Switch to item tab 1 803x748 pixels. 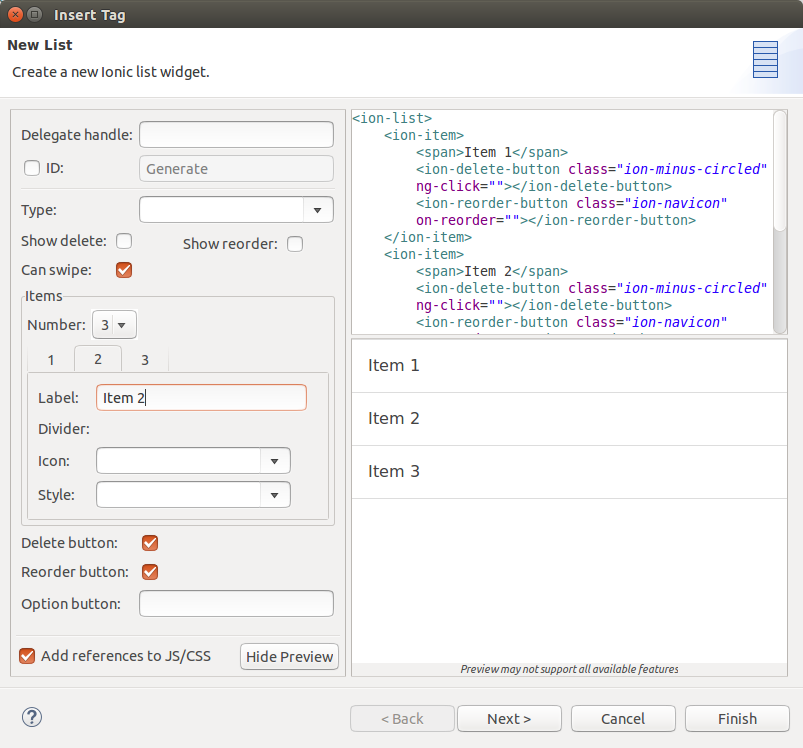coord(51,360)
